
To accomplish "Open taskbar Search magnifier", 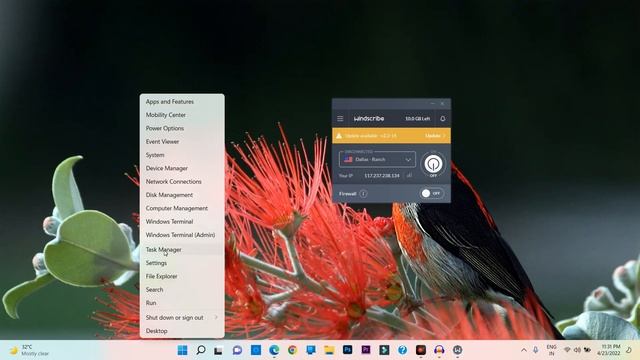I will (201, 350).
